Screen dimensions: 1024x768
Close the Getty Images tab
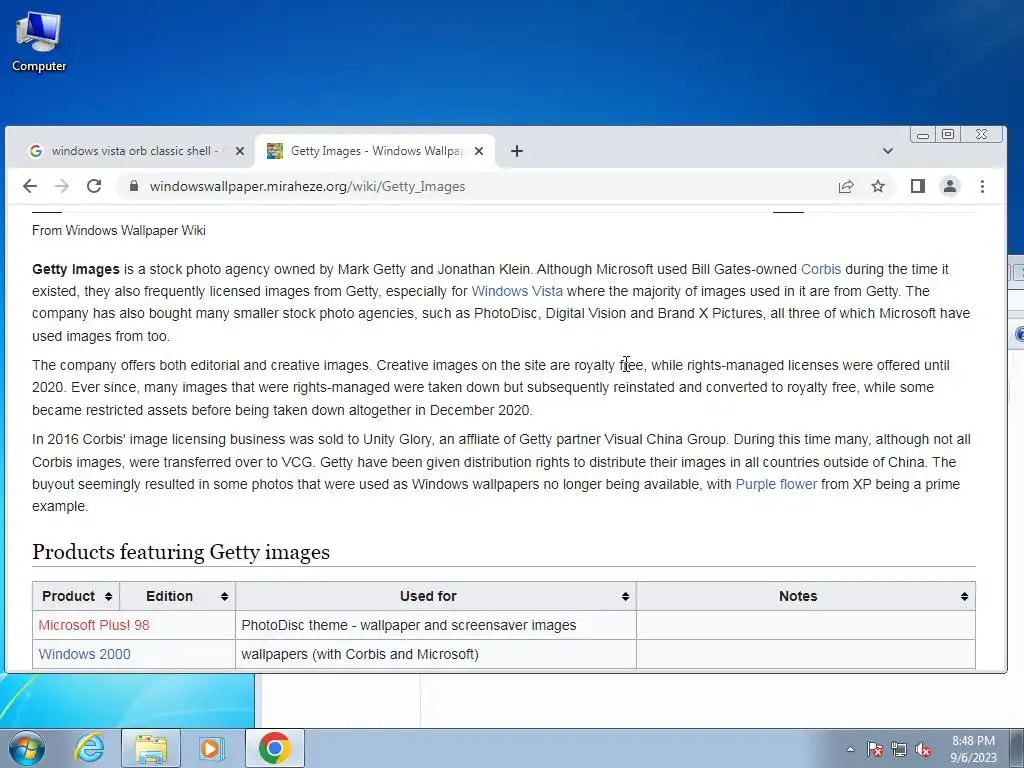479,151
